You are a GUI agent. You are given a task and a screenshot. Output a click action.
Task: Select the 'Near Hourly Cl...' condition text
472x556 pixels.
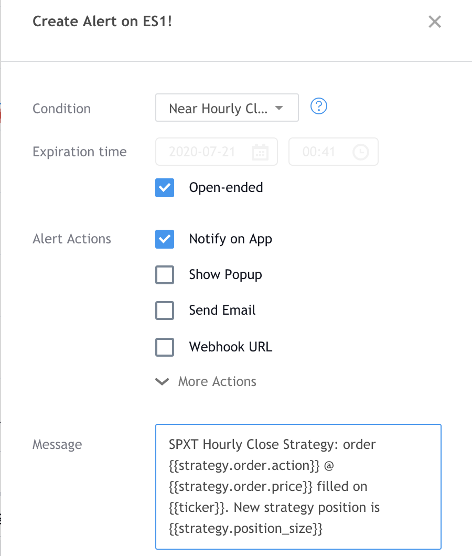click(x=218, y=108)
